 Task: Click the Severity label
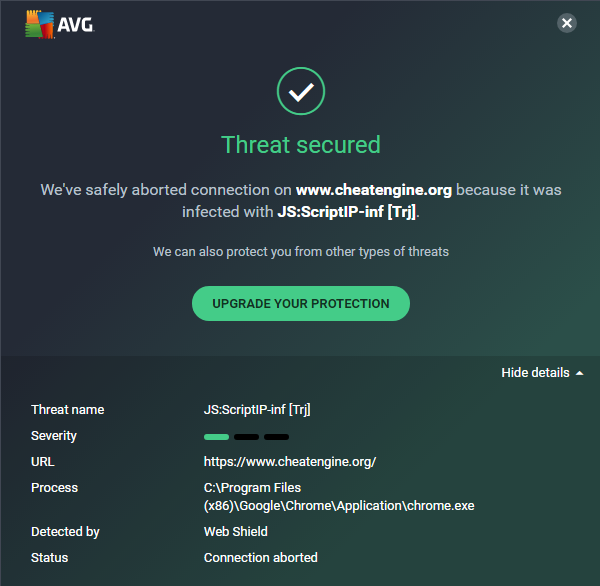click(54, 436)
